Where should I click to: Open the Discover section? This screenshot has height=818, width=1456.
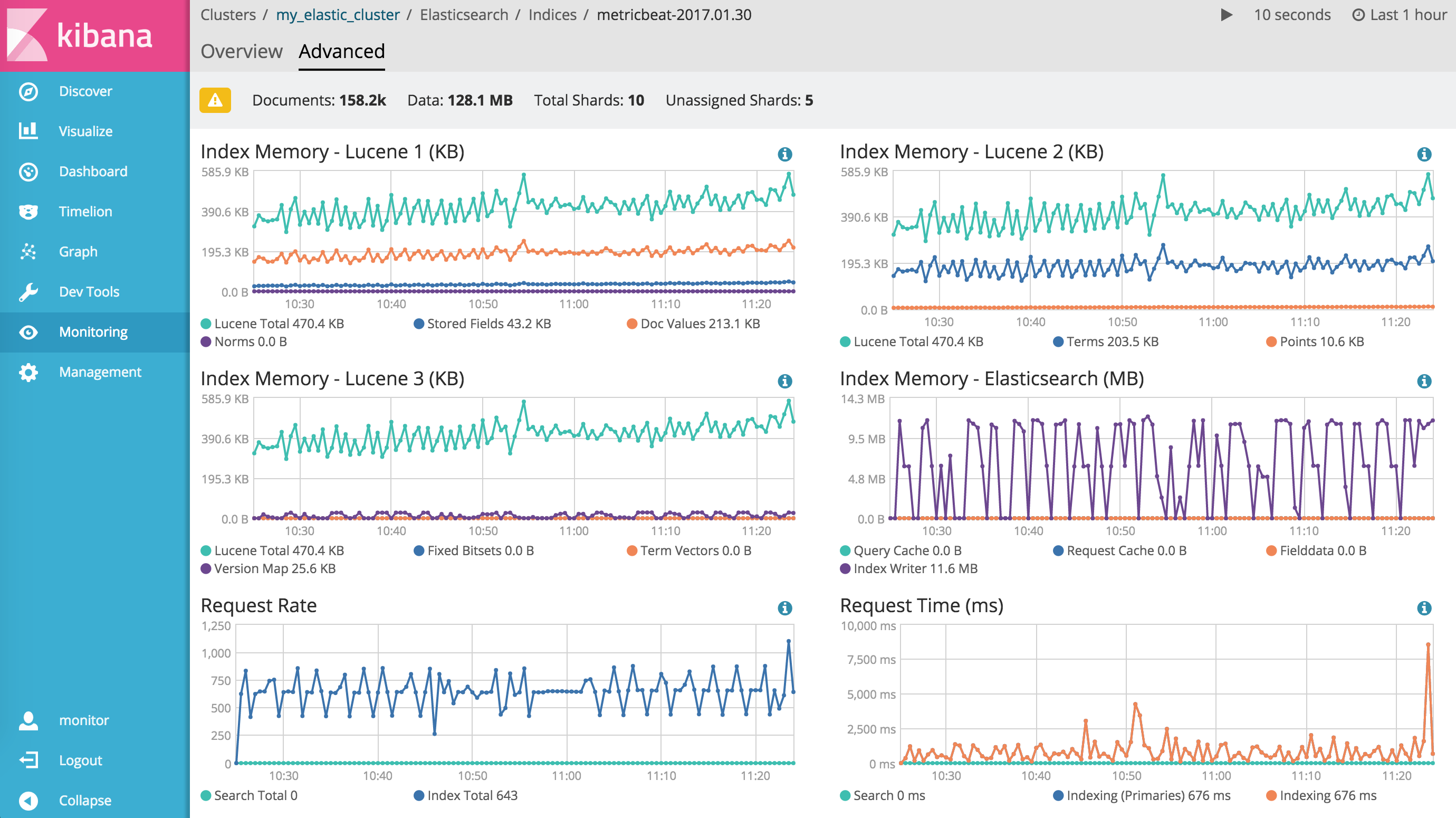(x=85, y=90)
